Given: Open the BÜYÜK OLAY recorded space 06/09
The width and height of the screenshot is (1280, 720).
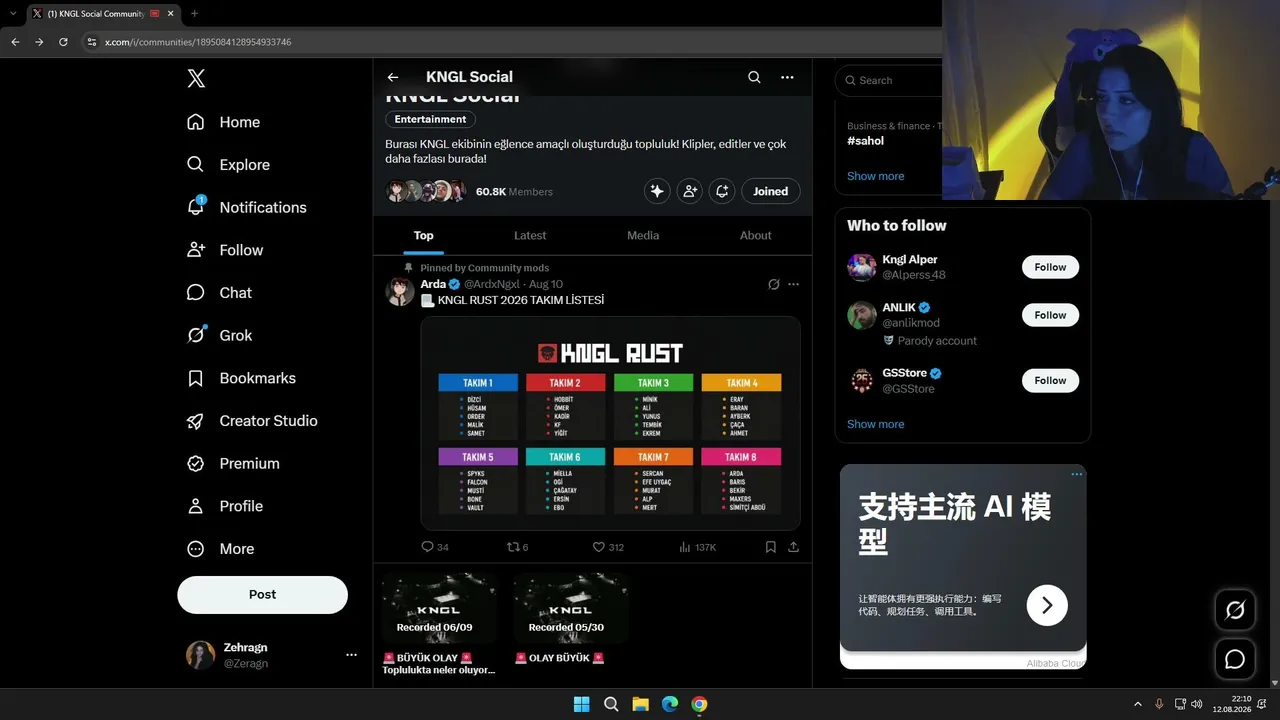Looking at the screenshot, I should click(x=439, y=625).
